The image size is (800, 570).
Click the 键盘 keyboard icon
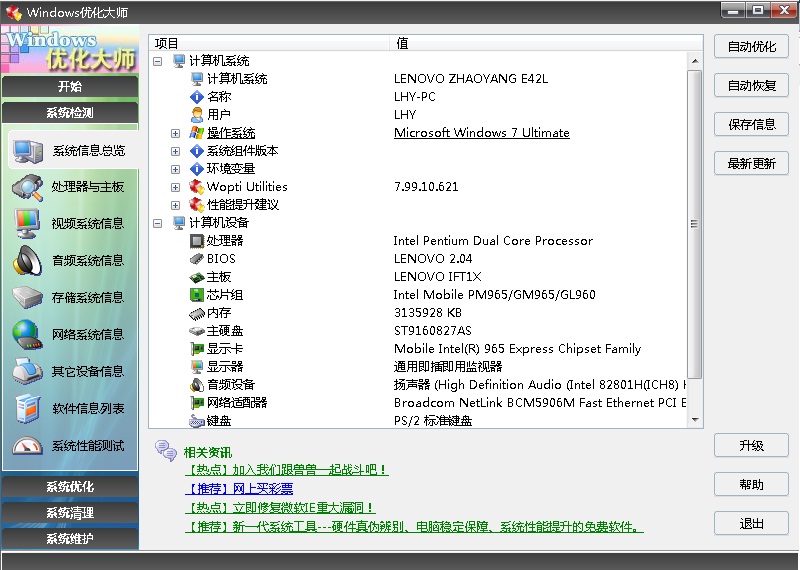[196, 422]
